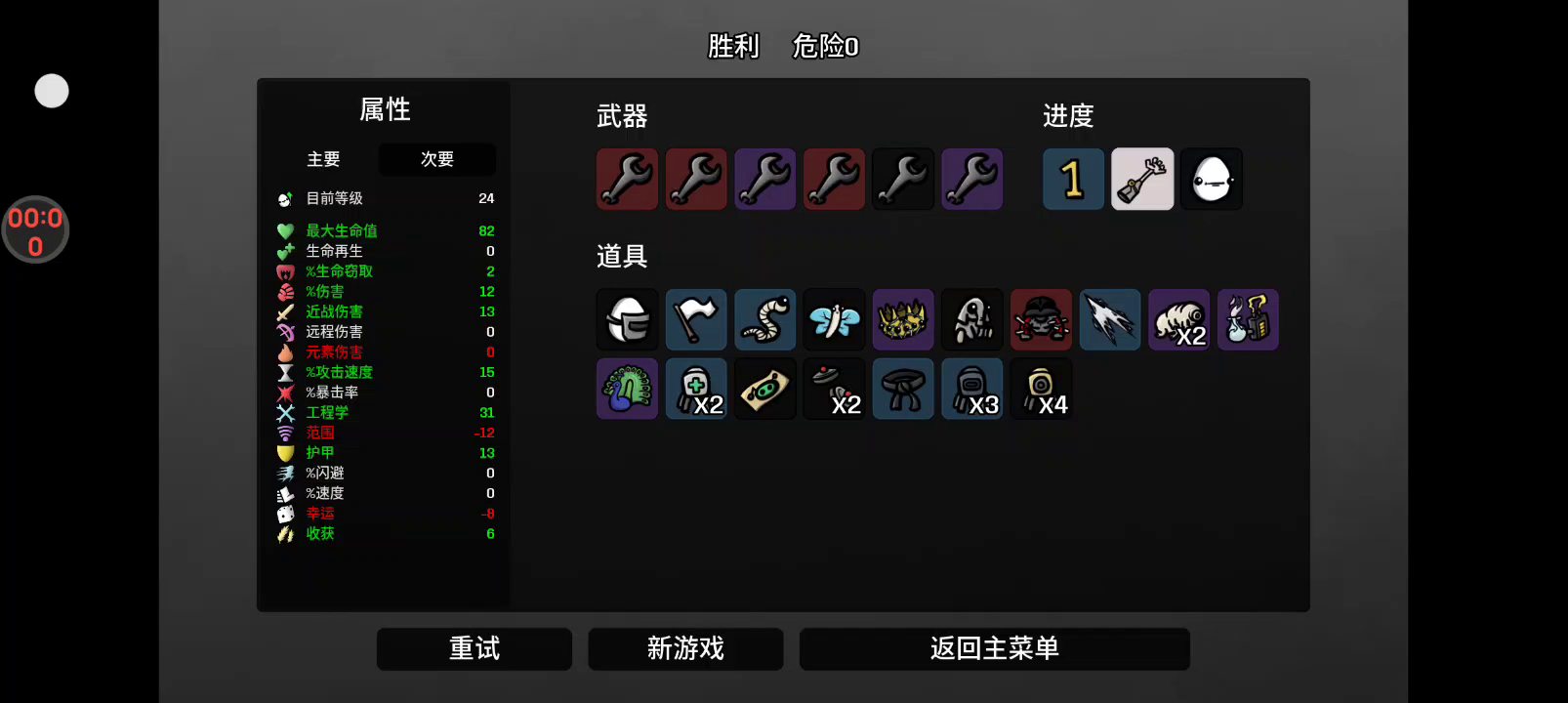This screenshot has width=1568, height=703.
Task: Click the medical backpack x2 item
Action: tap(696, 389)
